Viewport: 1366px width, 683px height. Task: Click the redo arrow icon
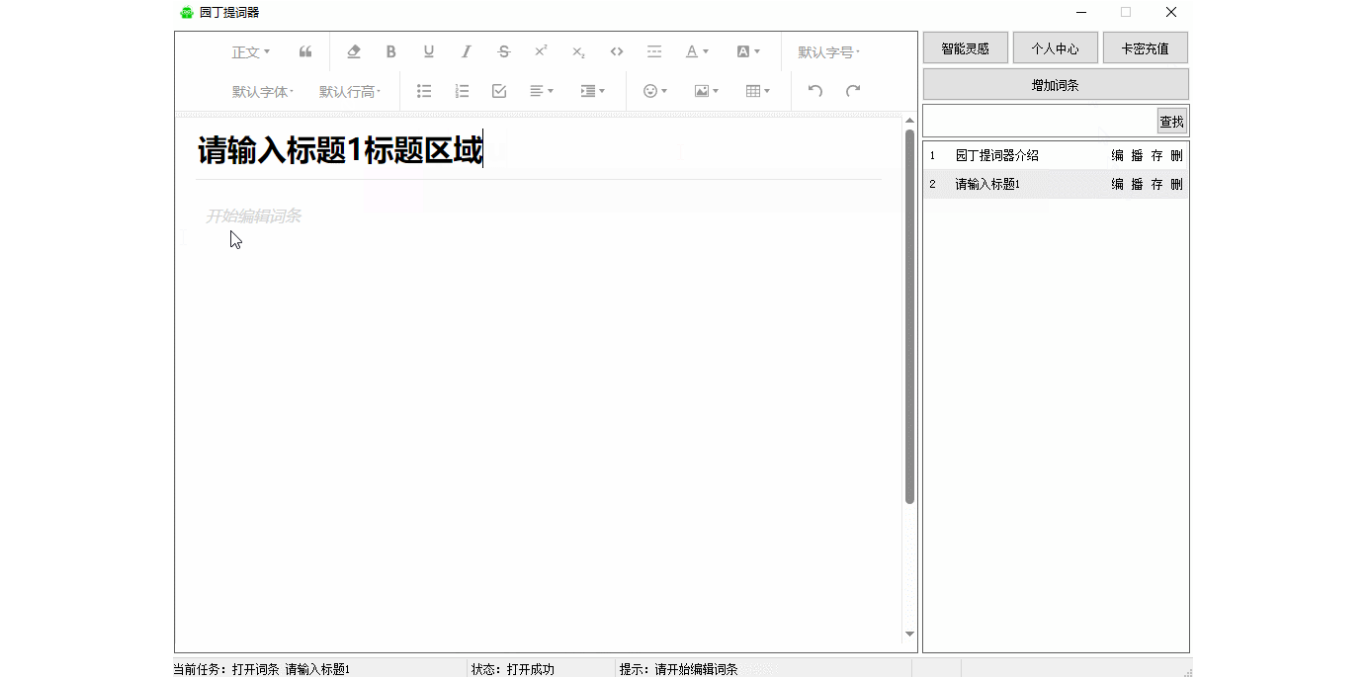853,91
